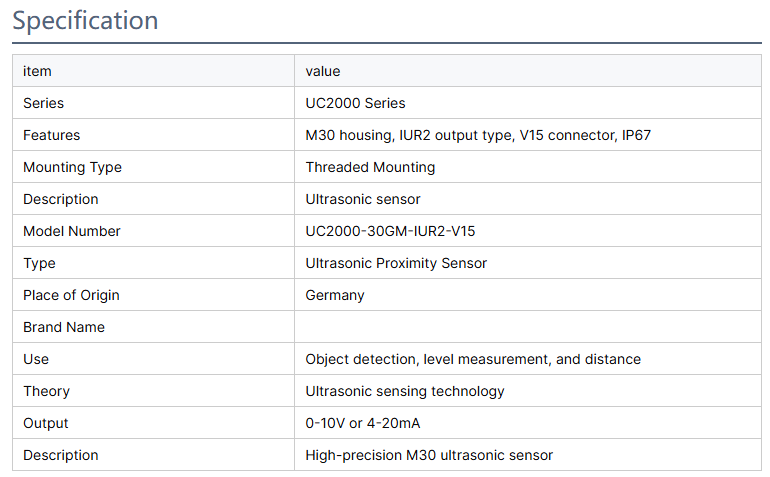Click the Specification heading
The image size is (770, 477).
(85, 21)
